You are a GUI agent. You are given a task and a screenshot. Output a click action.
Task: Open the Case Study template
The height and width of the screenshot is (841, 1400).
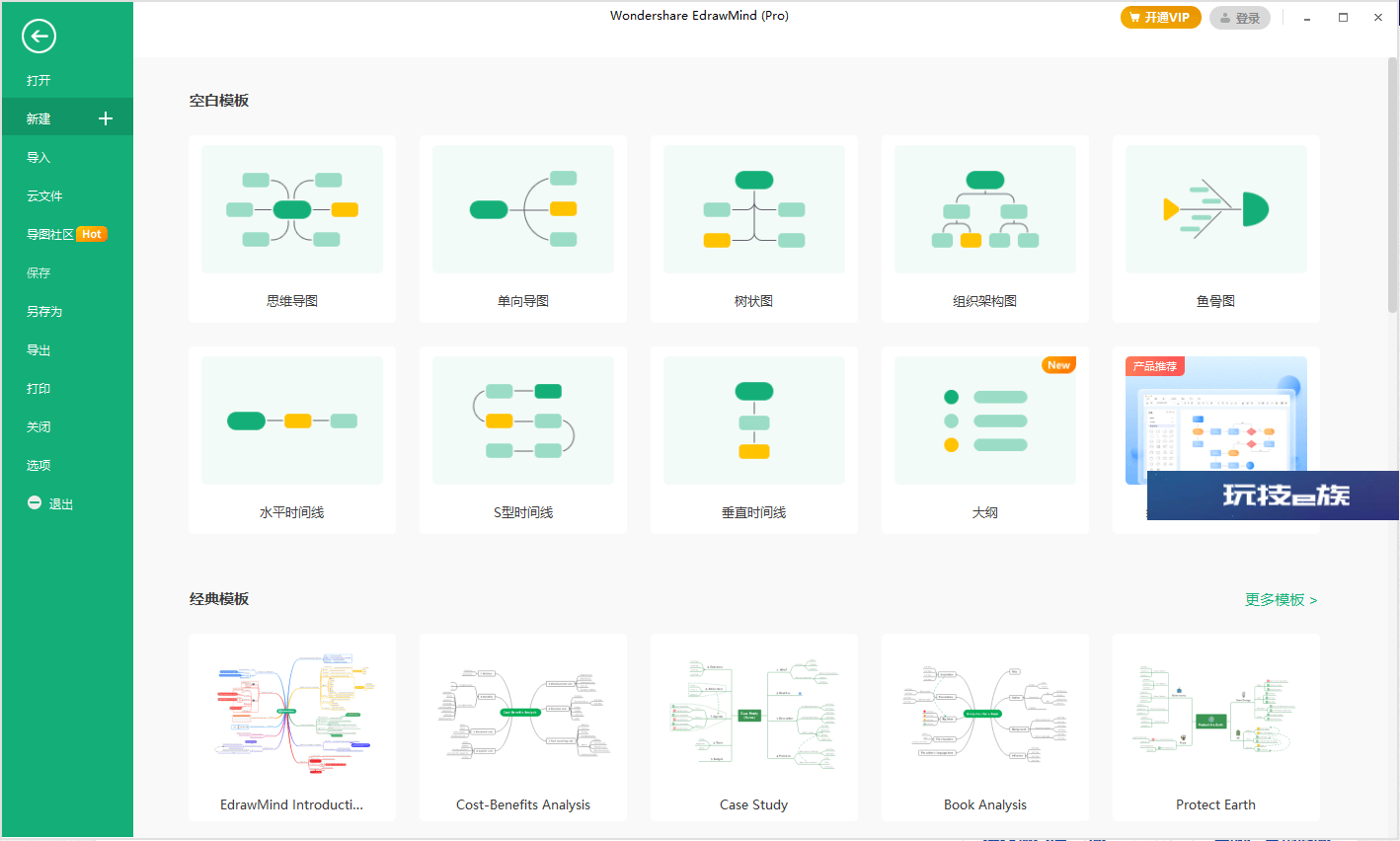tap(754, 727)
